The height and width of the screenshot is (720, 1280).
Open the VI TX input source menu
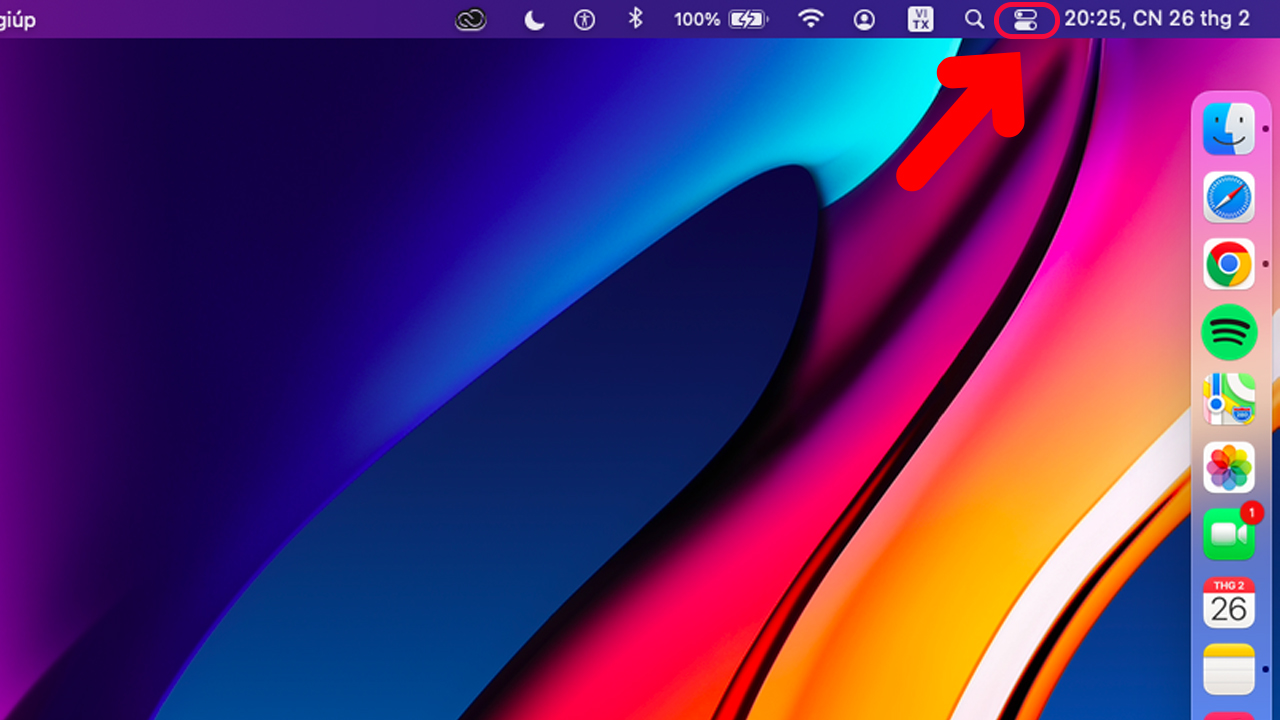click(920, 19)
